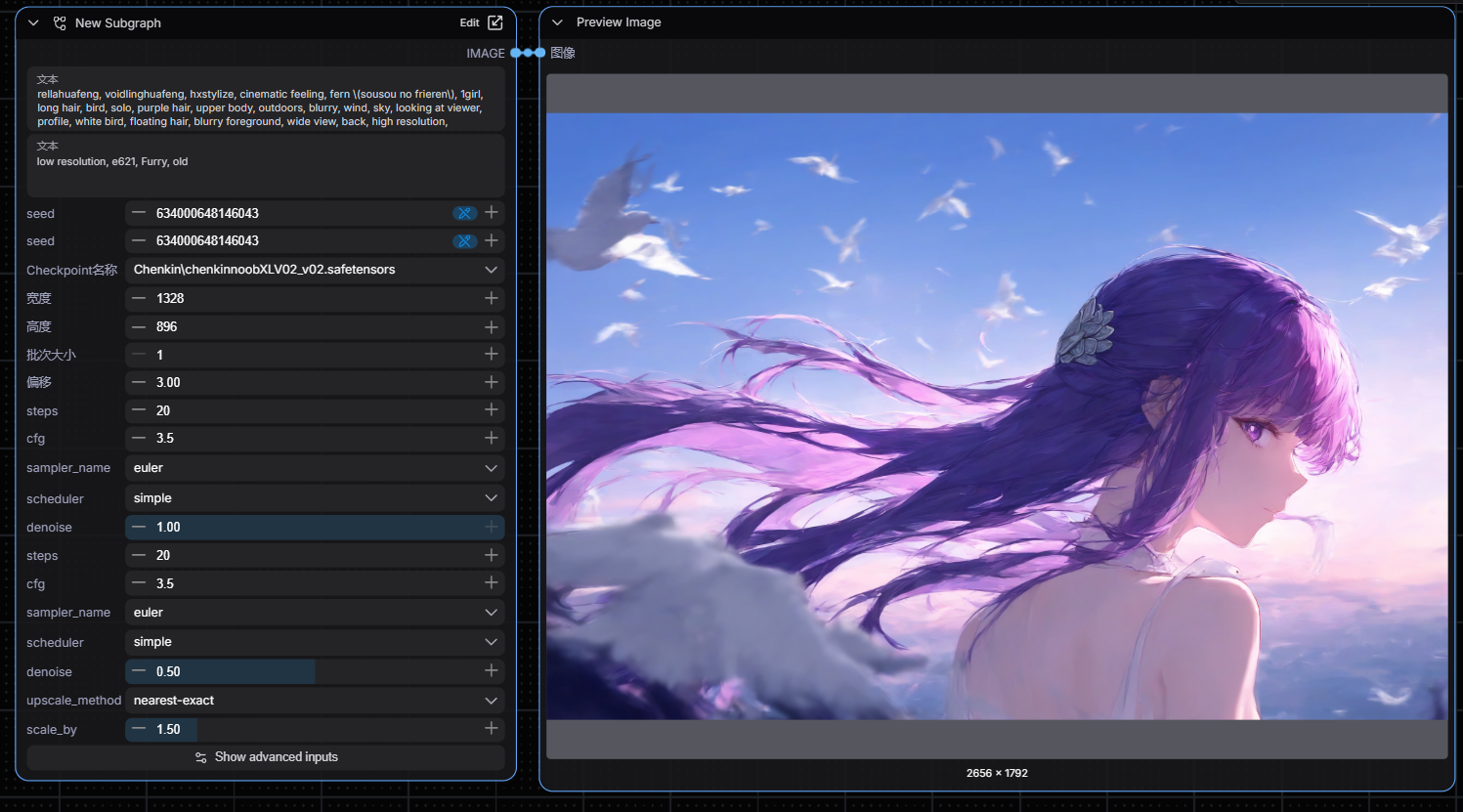This screenshot has height=812, width=1463.
Task: Click the scale_by slider showing 1.50
Action: tap(315, 729)
